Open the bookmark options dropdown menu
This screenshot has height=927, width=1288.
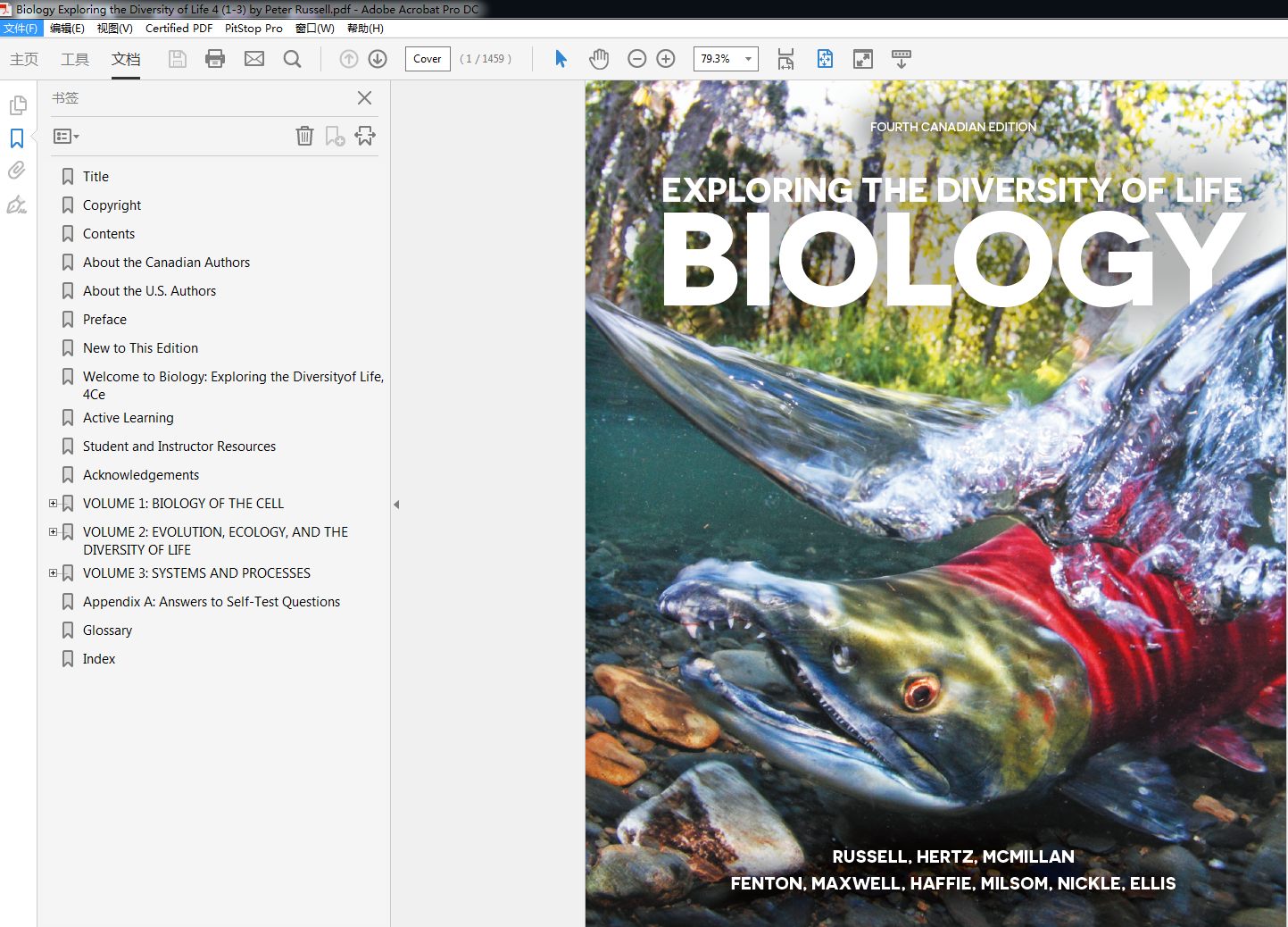[x=65, y=136]
